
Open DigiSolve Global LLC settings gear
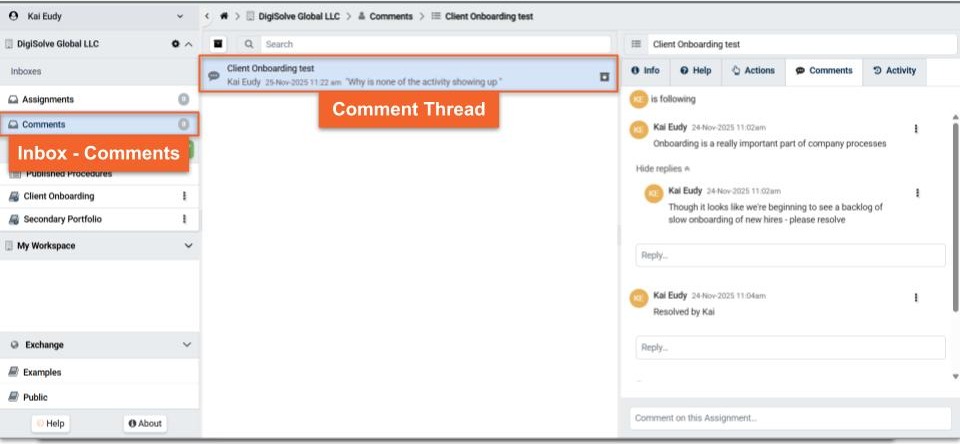[x=176, y=44]
